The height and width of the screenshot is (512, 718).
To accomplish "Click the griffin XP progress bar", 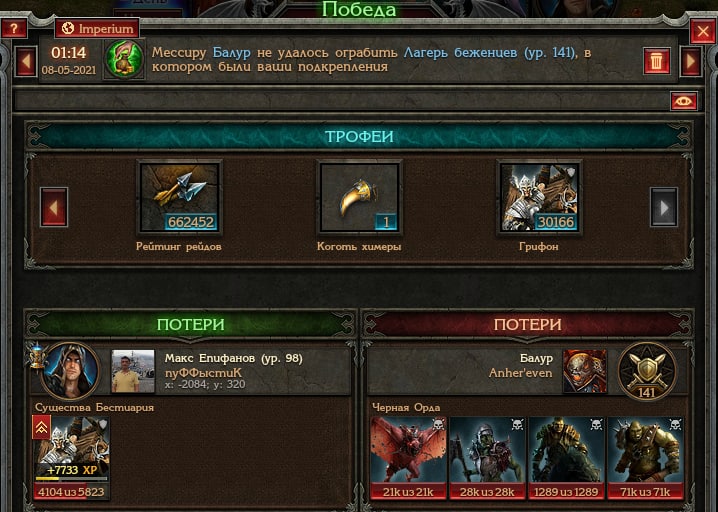I will 71,479.
